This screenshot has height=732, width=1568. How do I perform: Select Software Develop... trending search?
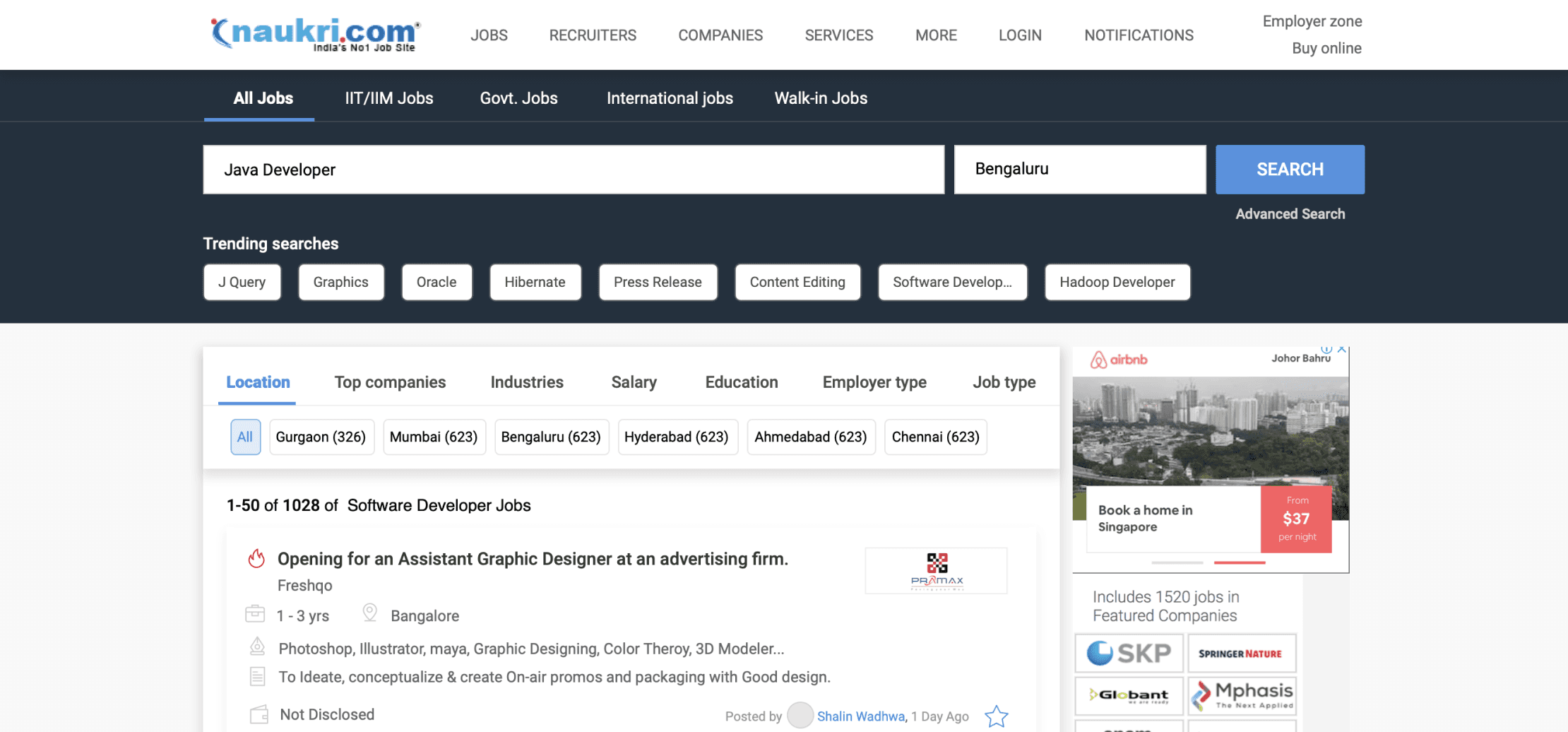[x=953, y=282]
